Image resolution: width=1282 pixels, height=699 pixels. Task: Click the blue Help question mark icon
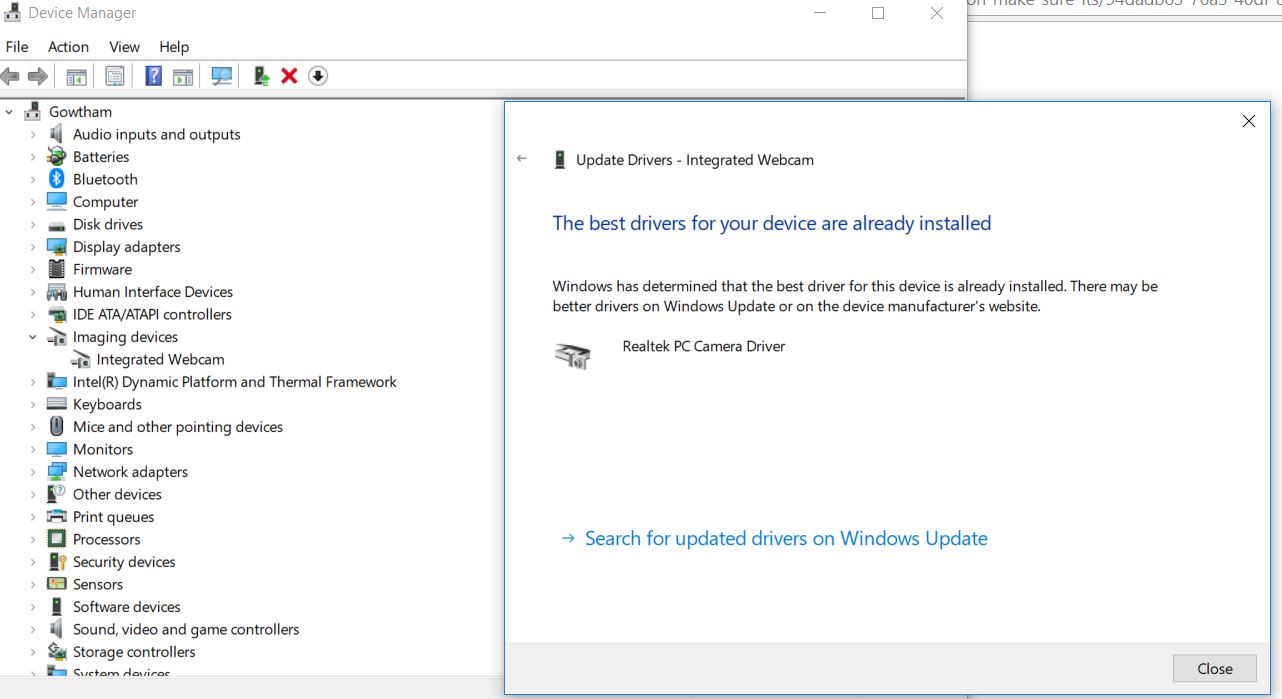coord(153,76)
